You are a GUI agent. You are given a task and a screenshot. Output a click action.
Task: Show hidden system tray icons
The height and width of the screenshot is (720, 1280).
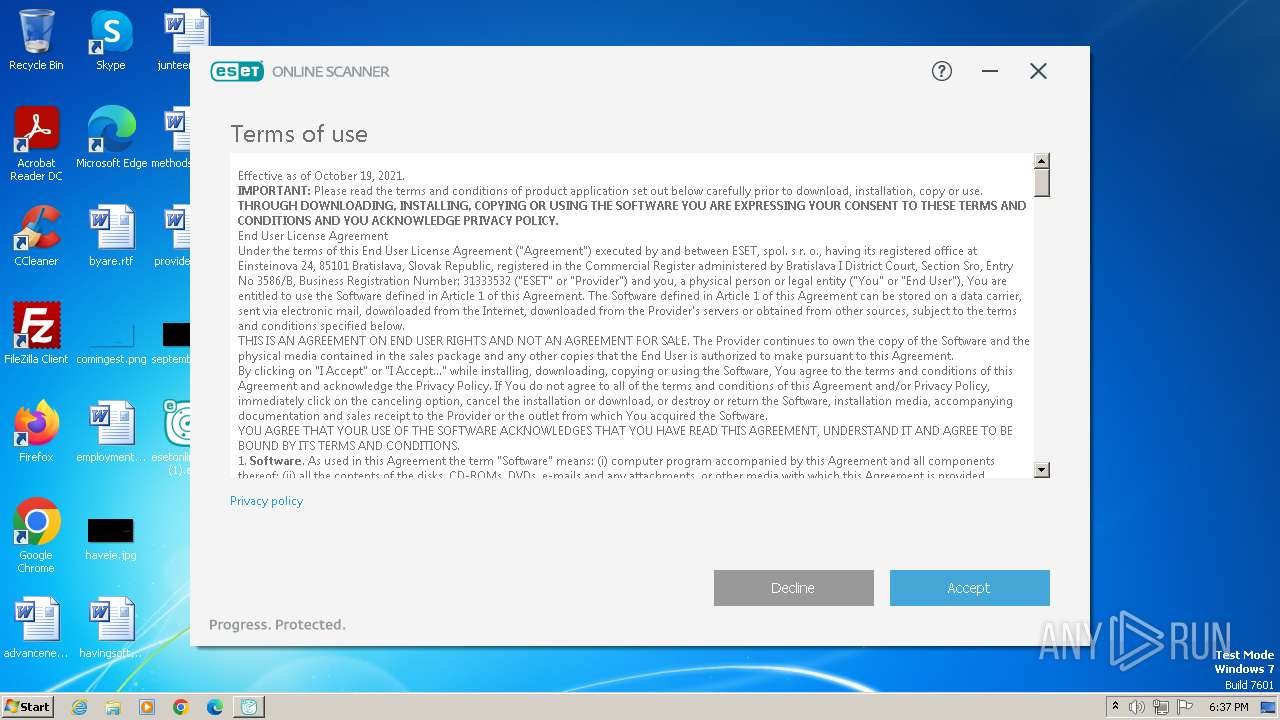(x=1115, y=707)
